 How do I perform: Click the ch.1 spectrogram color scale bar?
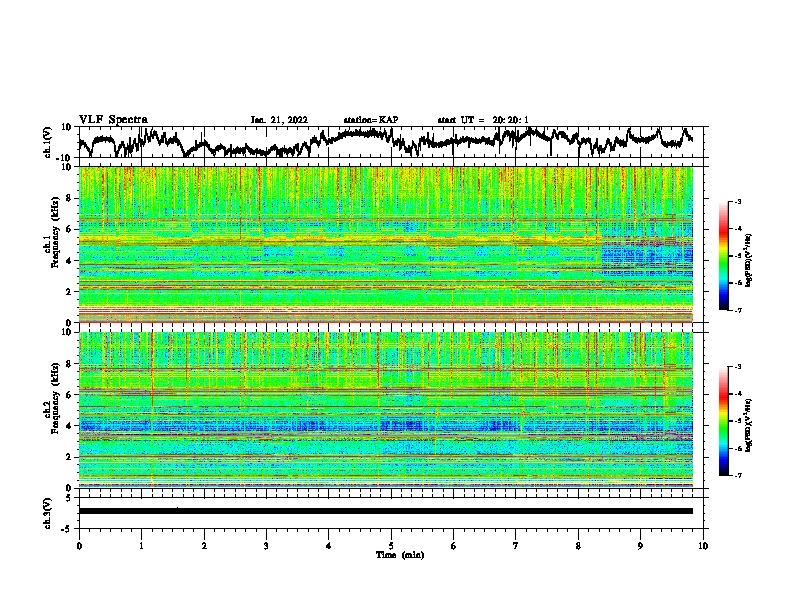724,256
